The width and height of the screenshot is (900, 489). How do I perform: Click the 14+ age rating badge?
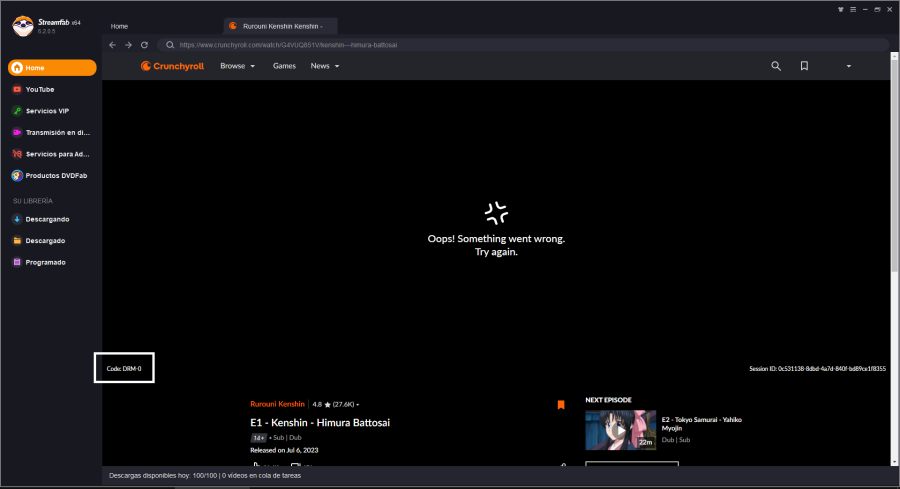pos(258,438)
